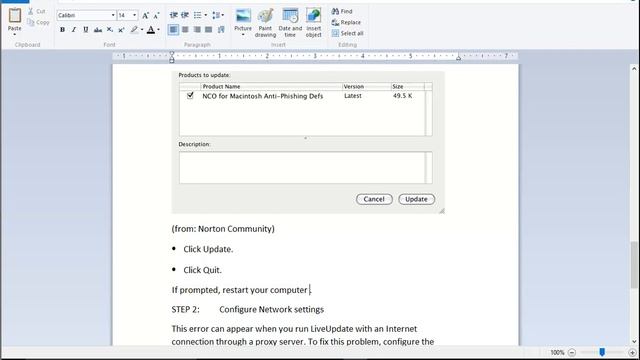Click the "Click Quit." bullet text

(202, 270)
